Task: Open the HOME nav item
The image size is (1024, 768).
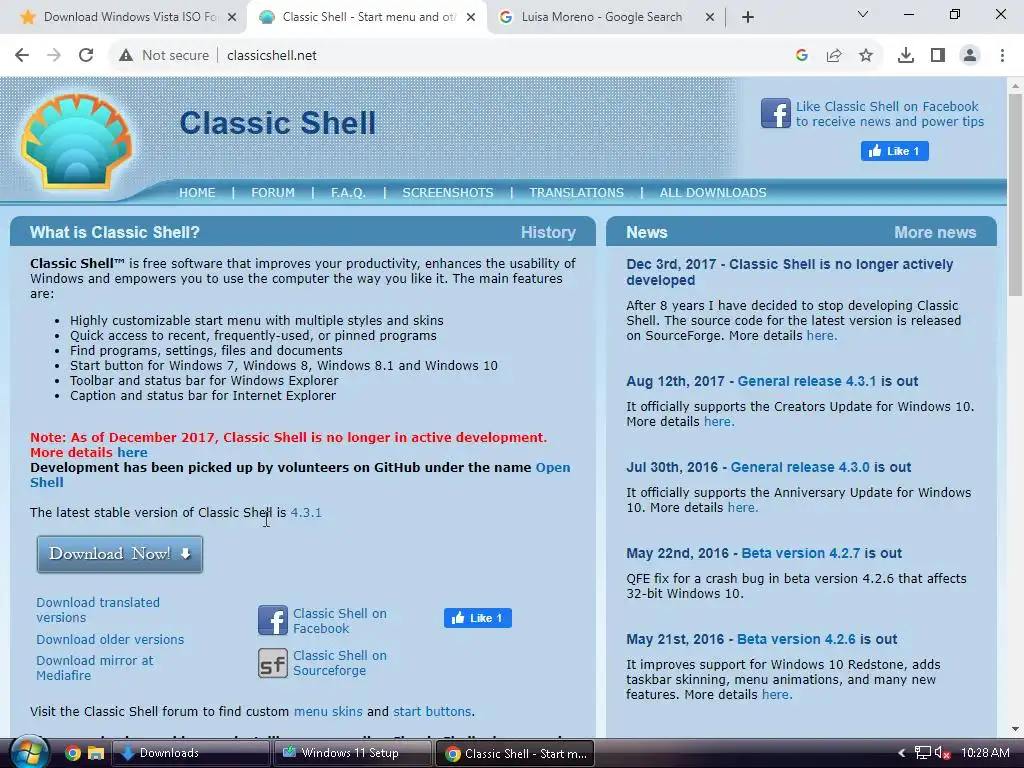Action: 197,193
